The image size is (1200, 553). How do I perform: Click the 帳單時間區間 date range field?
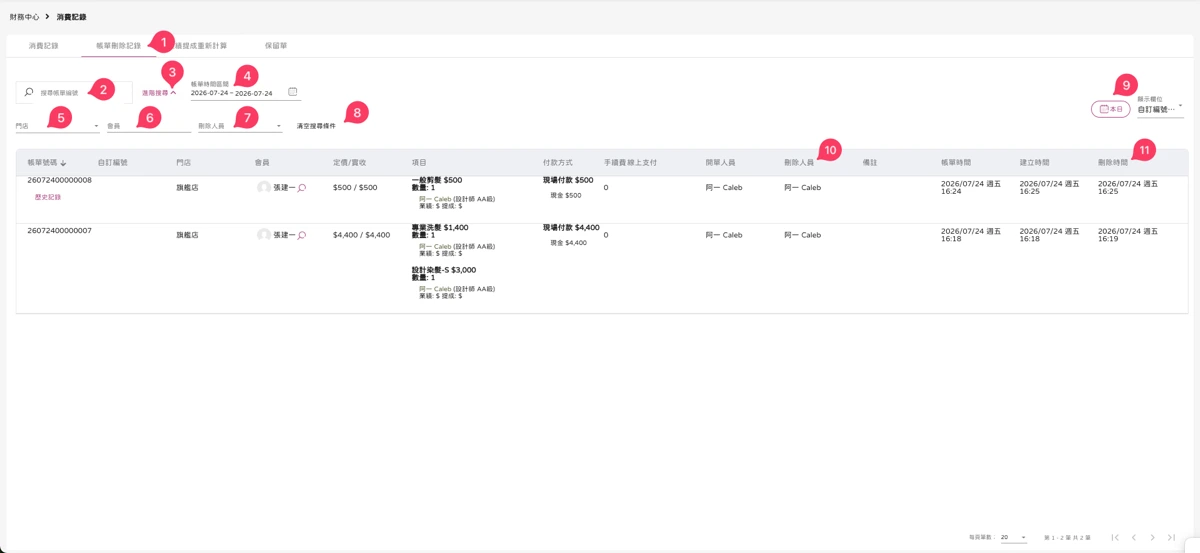click(x=244, y=92)
